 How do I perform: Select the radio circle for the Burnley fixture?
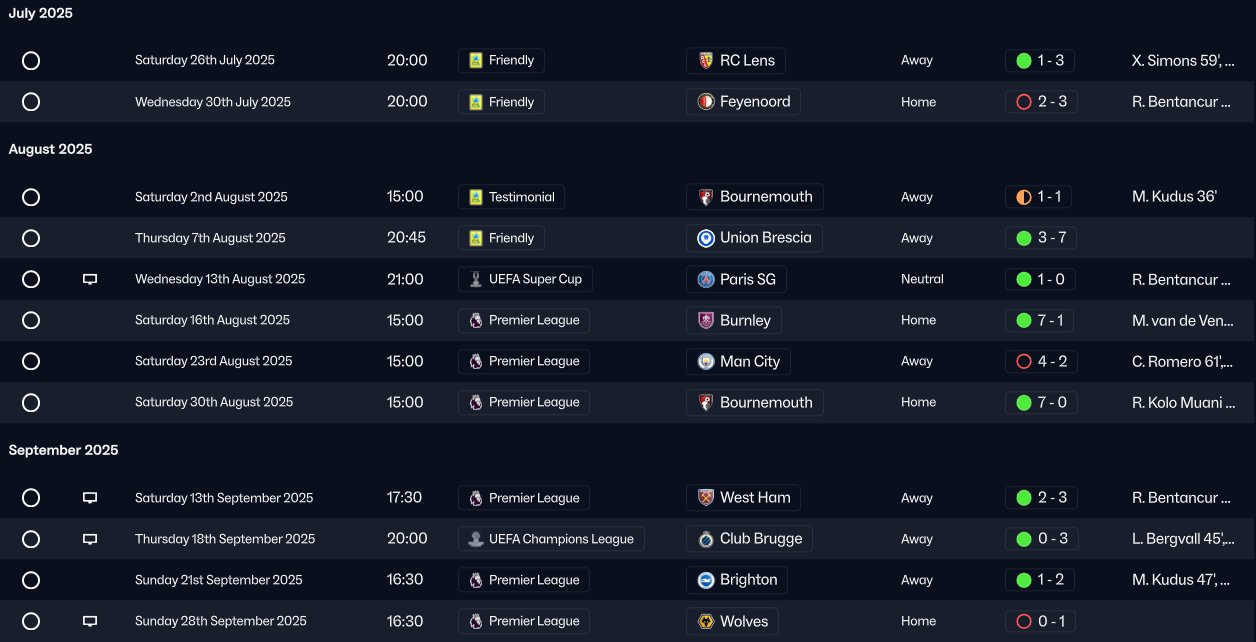(31, 321)
